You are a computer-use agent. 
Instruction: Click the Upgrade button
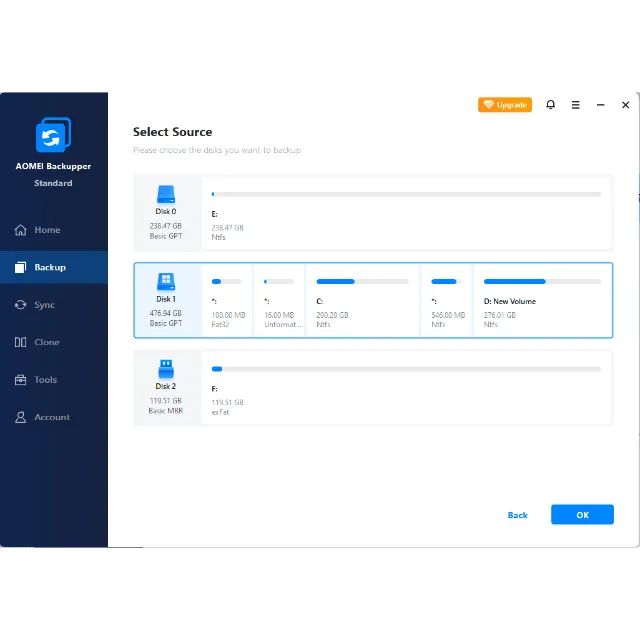click(x=505, y=105)
